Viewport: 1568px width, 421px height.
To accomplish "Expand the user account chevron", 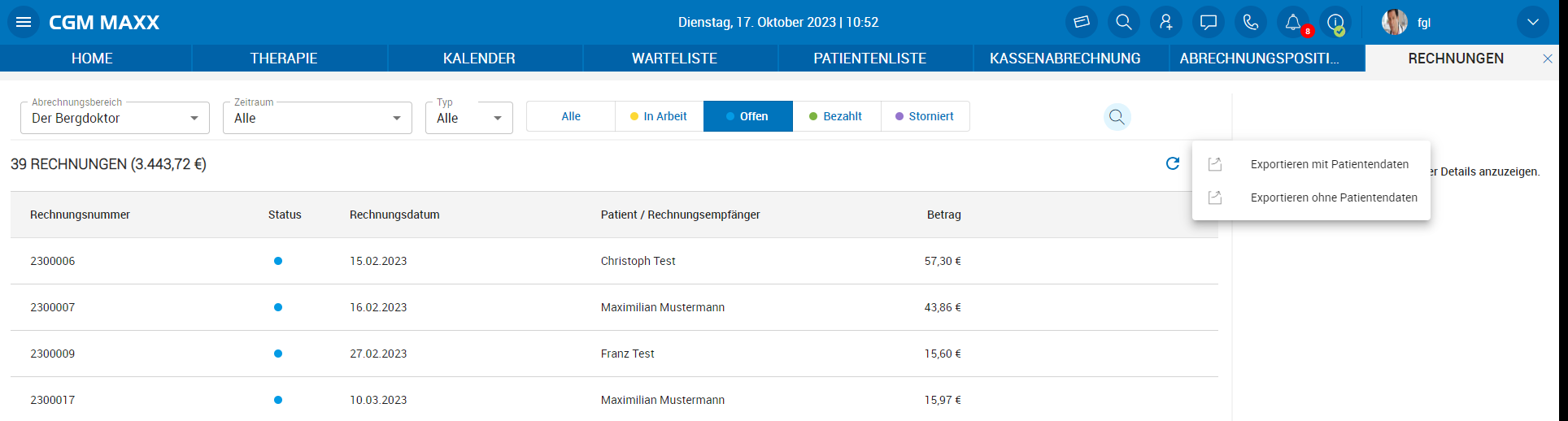I will pyautogui.click(x=1533, y=22).
